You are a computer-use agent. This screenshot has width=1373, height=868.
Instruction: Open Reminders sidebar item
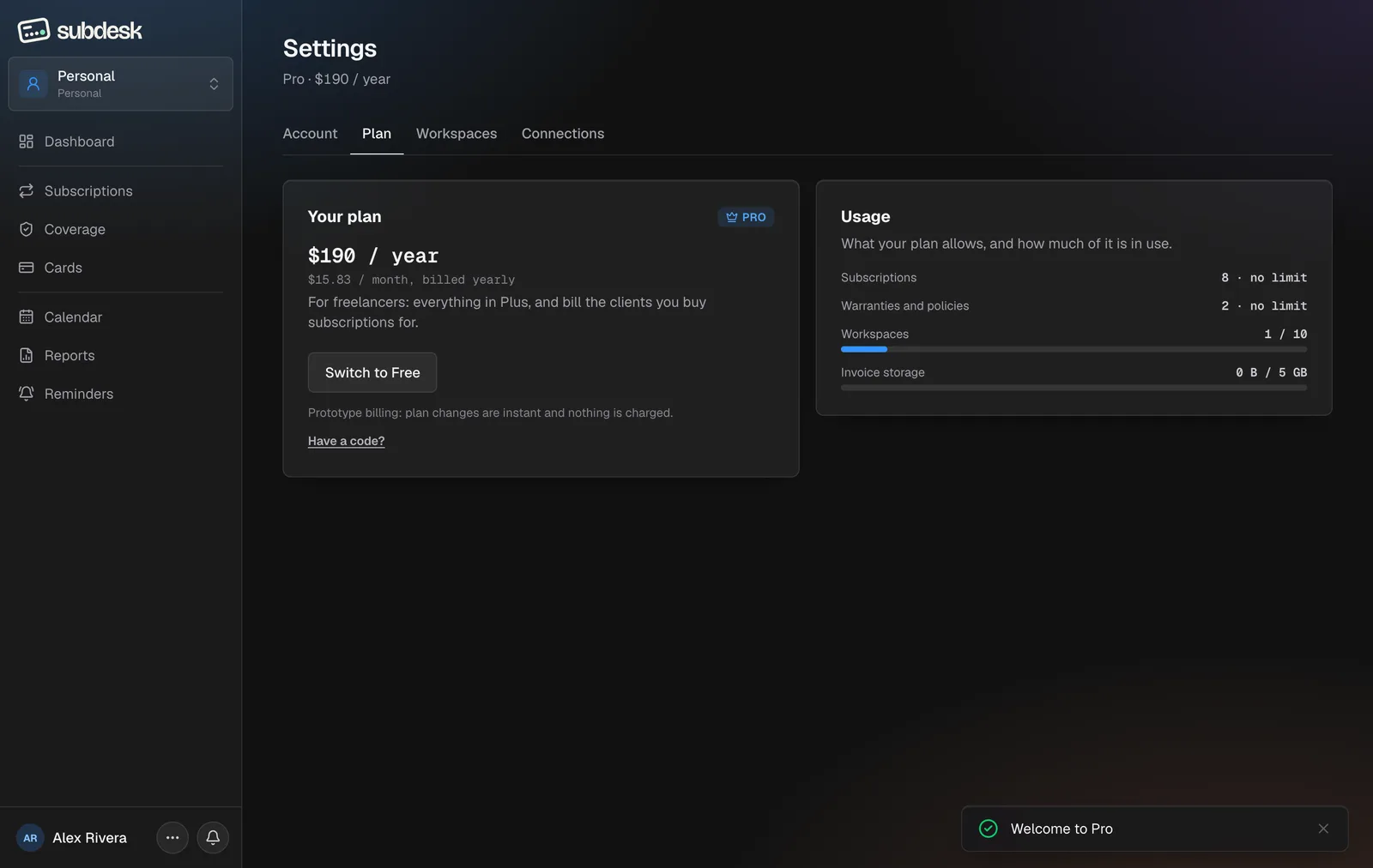[x=120, y=394]
